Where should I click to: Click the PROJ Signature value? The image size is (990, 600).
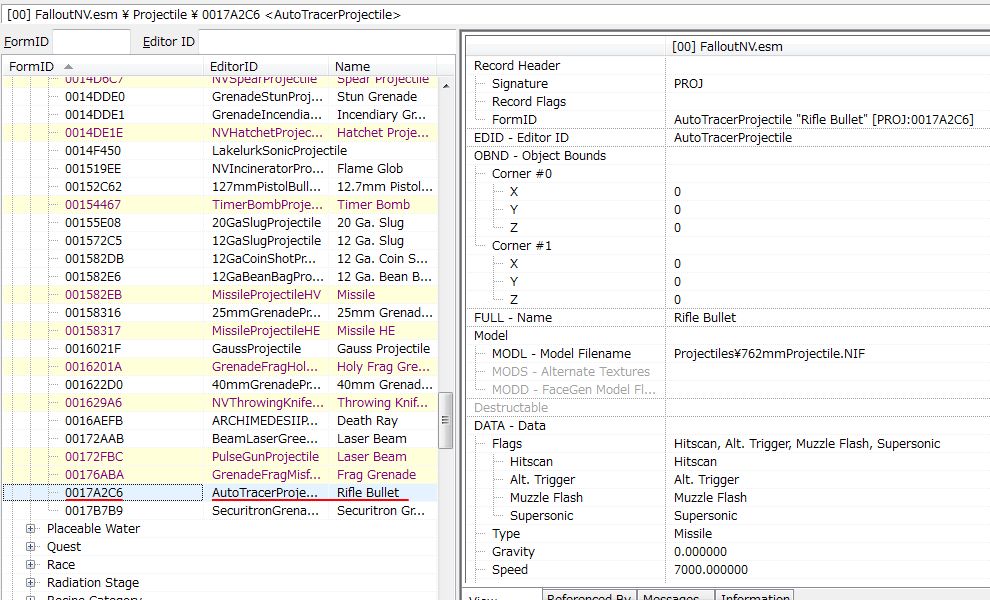coord(688,83)
